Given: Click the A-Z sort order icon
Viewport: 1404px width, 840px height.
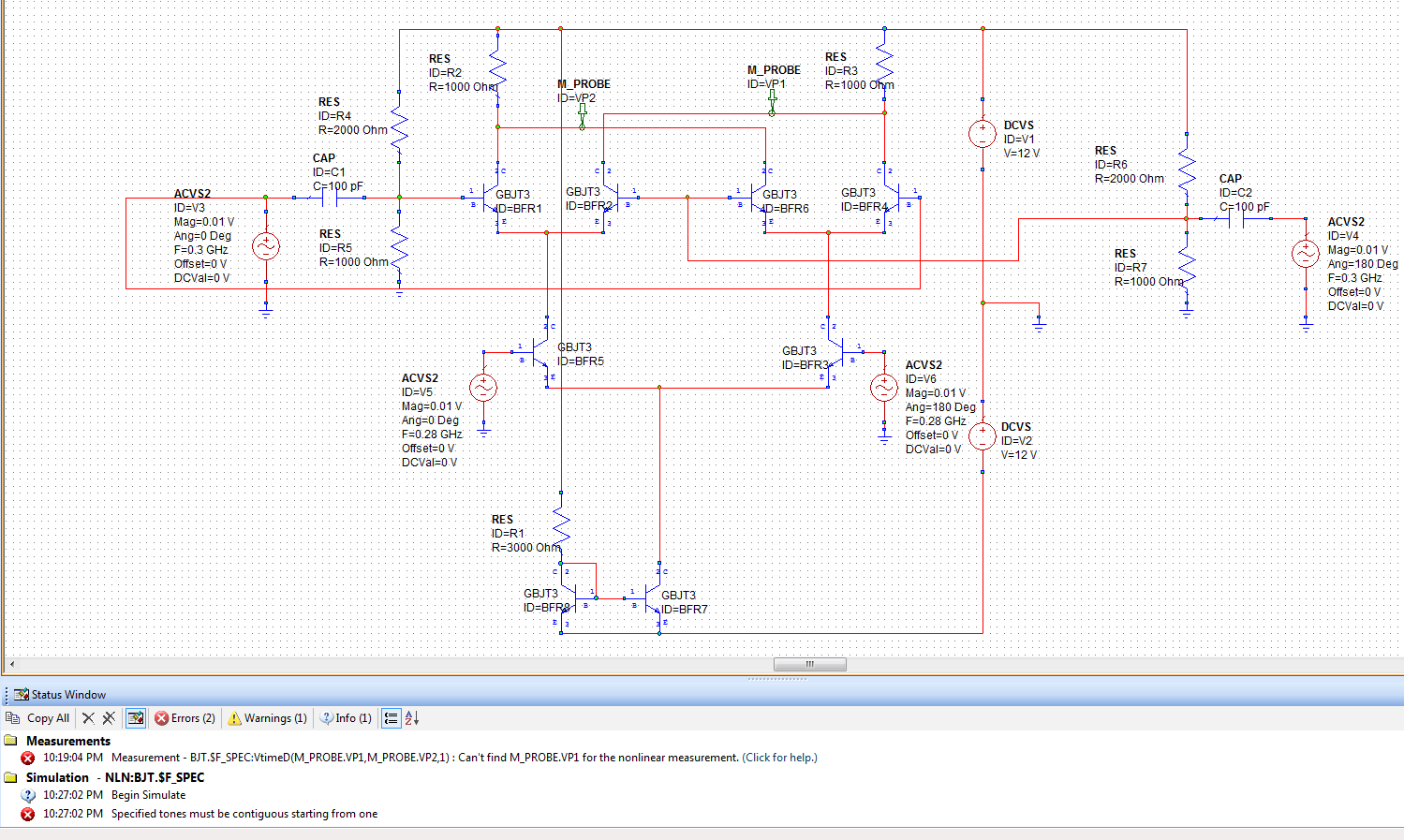Looking at the screenshot, I should (412, 718).
